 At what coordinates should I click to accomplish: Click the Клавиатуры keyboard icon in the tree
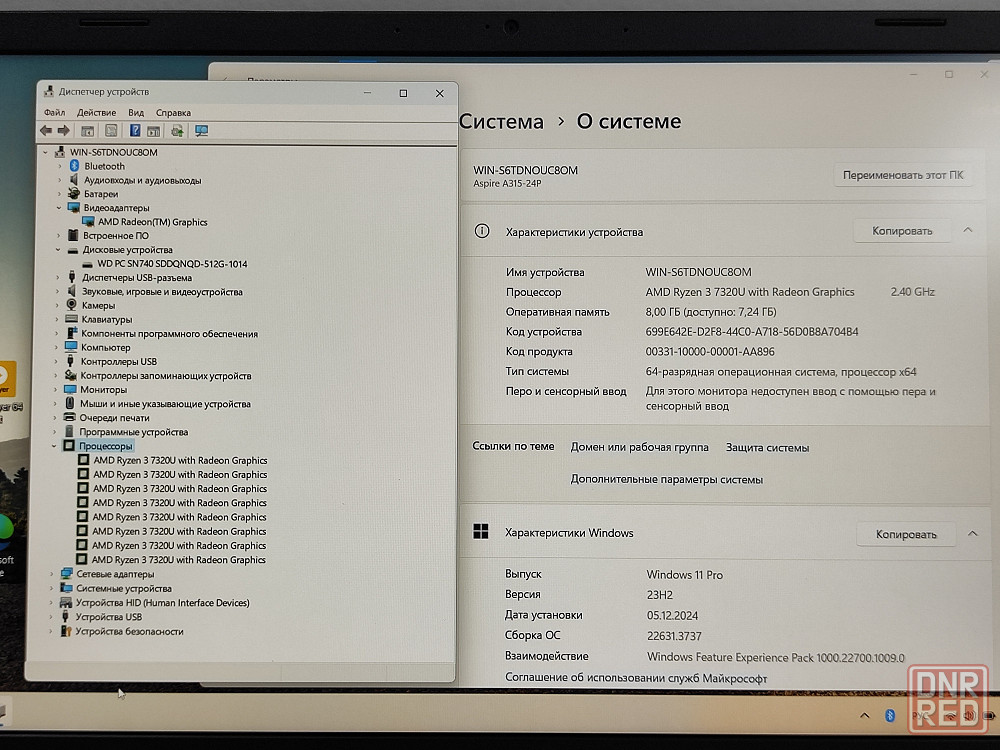[71, 319]
